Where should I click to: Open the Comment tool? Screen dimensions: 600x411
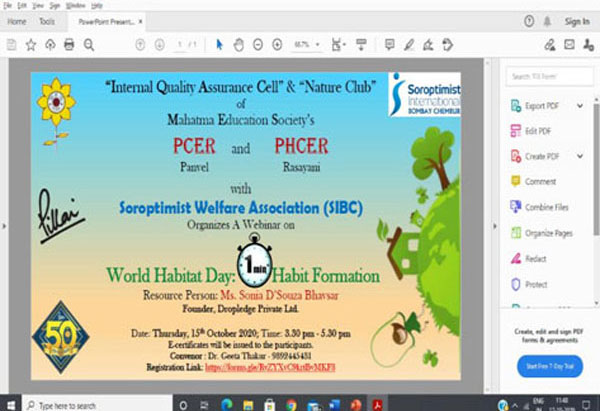(x=533, y=181)
